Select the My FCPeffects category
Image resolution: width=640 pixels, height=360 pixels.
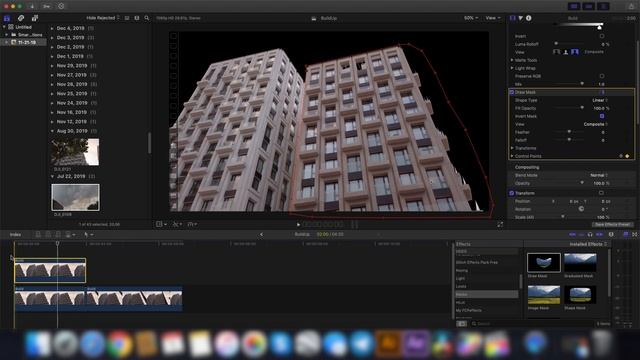[x=469, y=310]
